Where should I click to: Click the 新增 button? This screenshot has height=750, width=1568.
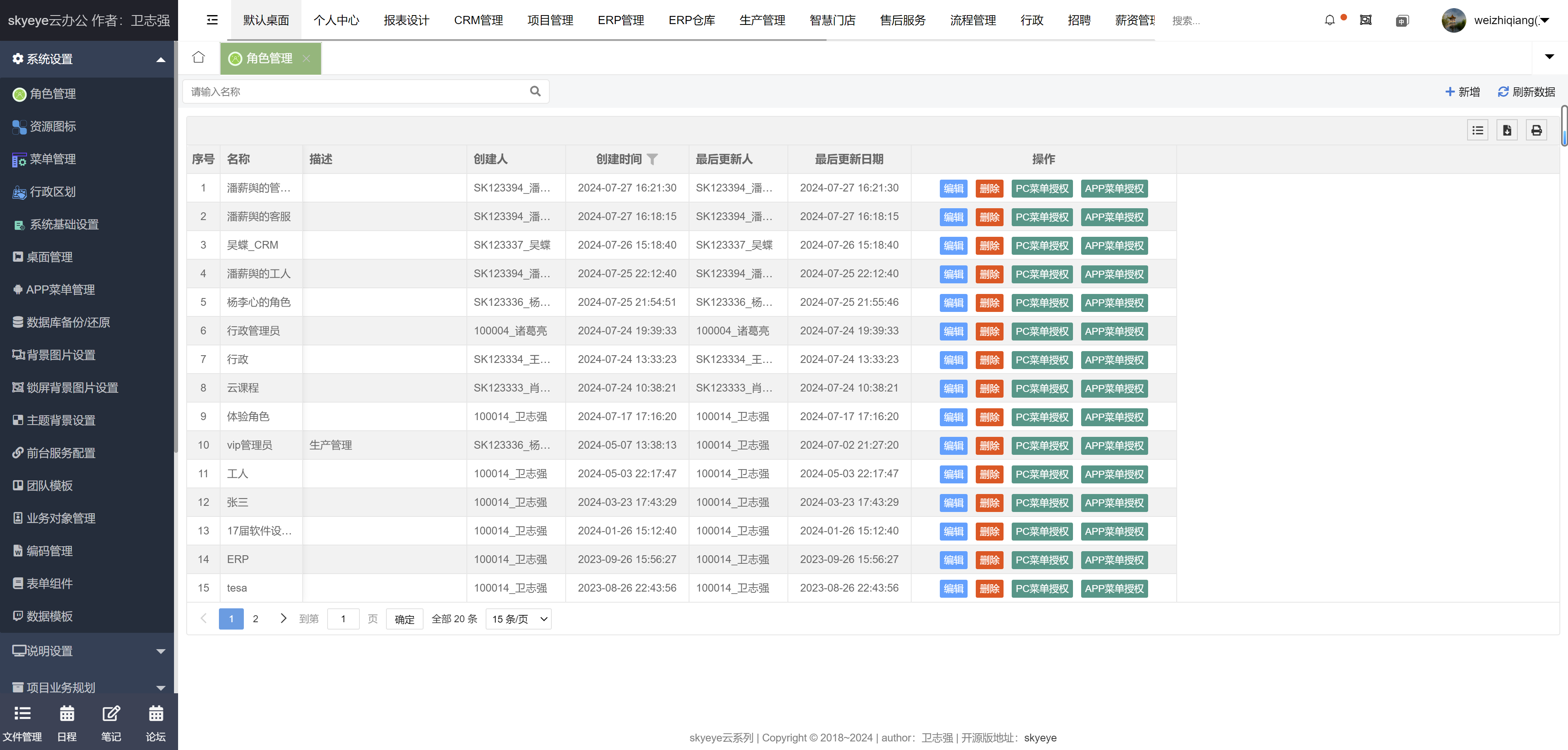[1462, 92]
